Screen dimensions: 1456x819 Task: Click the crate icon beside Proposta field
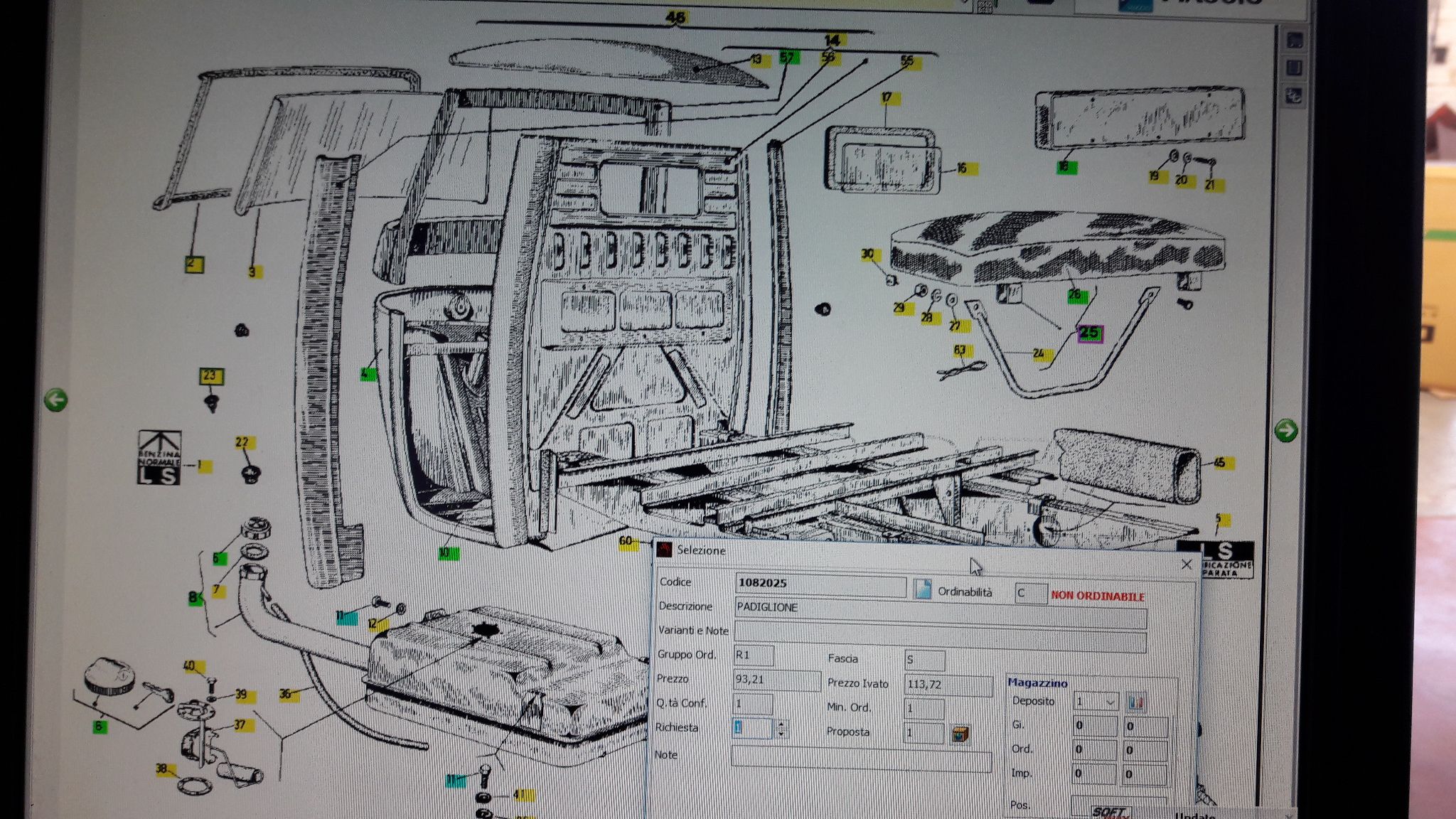click(960, 734)
